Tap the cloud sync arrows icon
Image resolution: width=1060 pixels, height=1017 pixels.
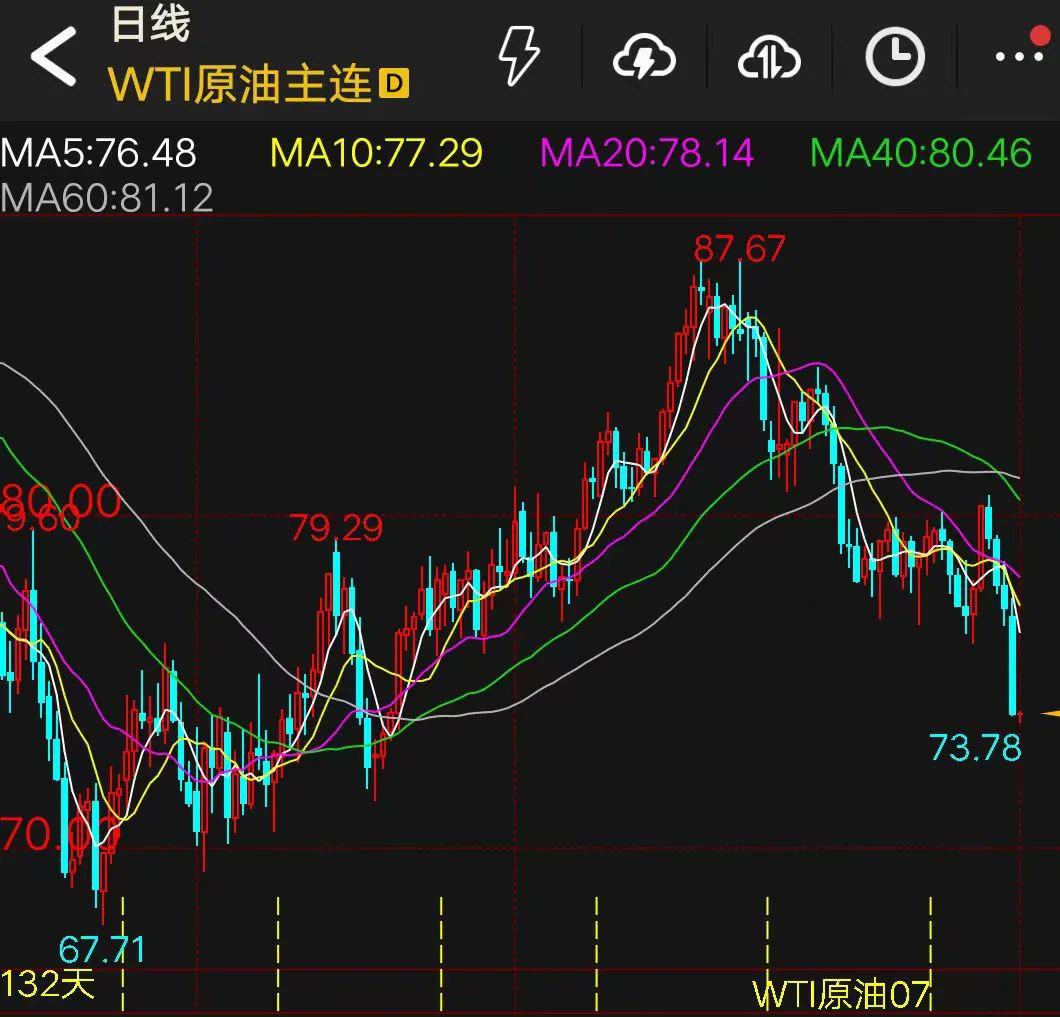(769, 57)
